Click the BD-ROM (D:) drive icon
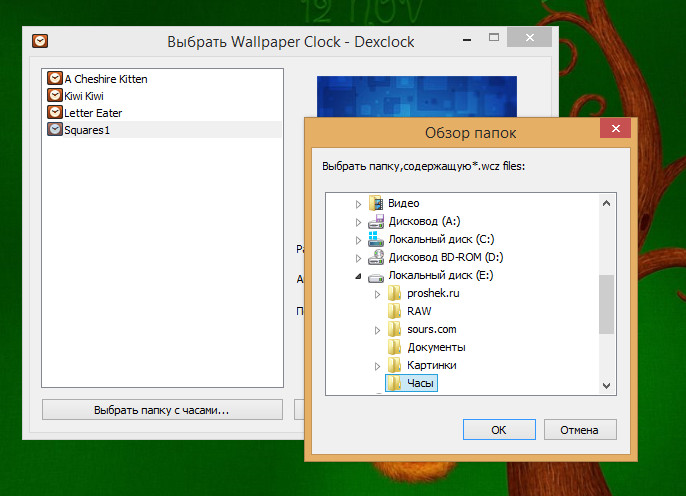Viewport: 686px width, 496px height. point(376,257)
